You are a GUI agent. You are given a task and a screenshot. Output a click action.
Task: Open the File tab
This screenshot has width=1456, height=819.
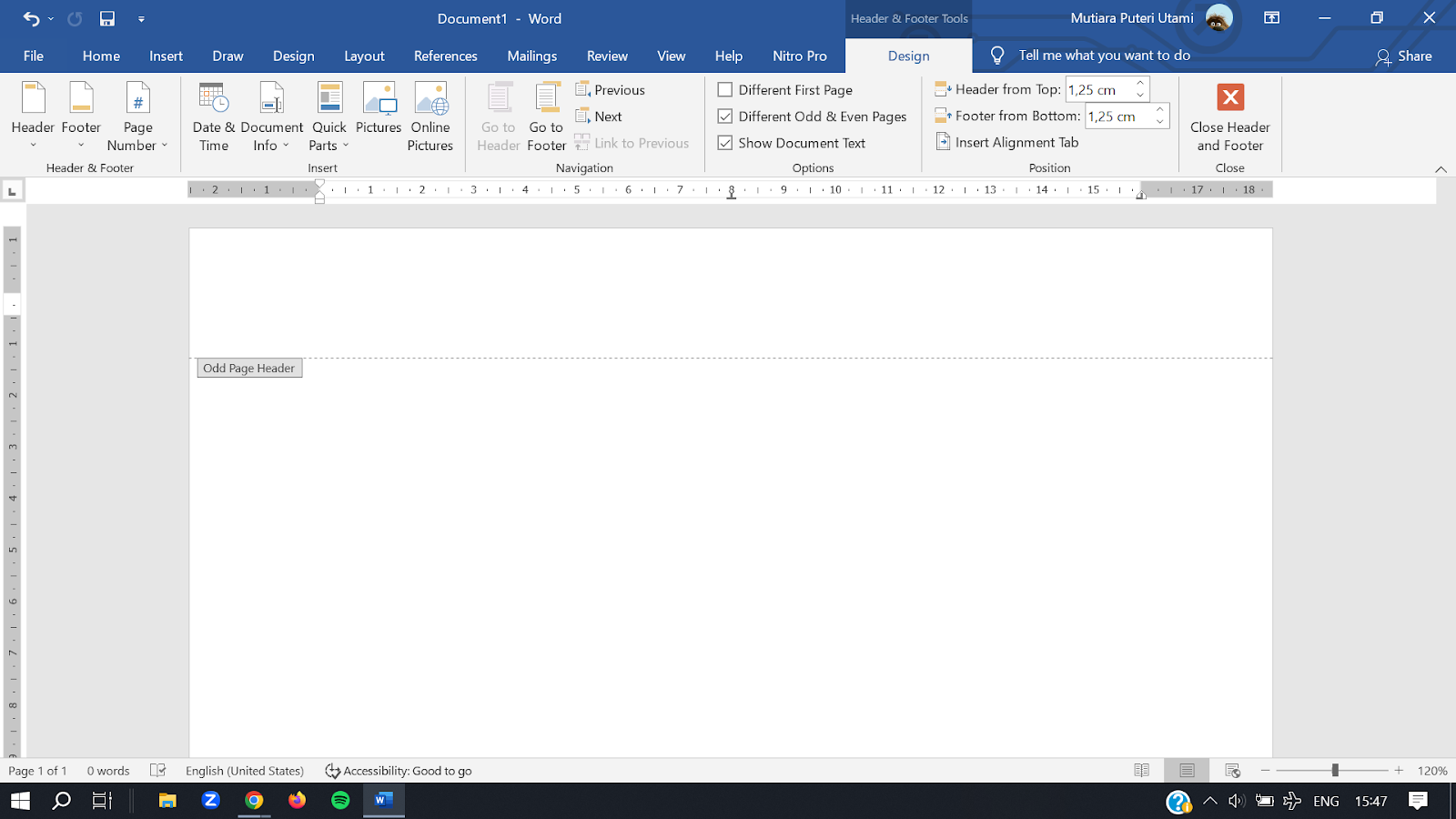pyautogui.click(x=34, y=56)
